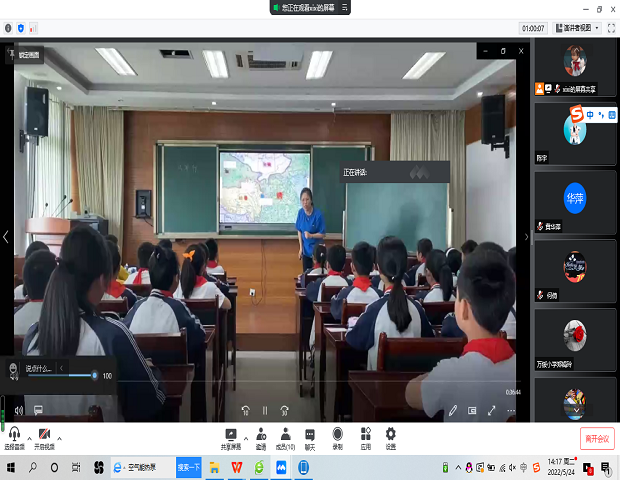The width and height of the screenshot is (620, 480).
Task: Collapse the participant panel with the right arrow
Action: pos(526,237)
